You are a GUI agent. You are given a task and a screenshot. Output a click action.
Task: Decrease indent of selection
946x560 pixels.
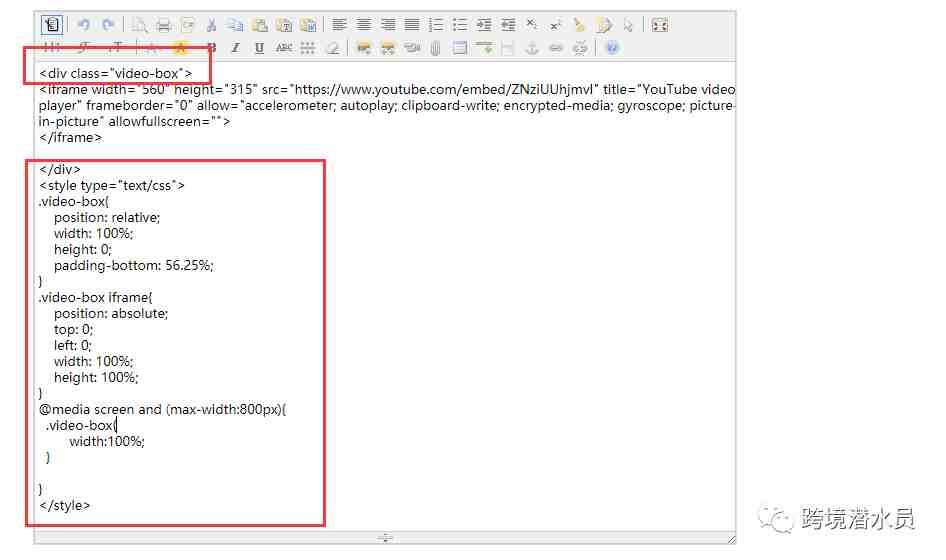point(508,25)
